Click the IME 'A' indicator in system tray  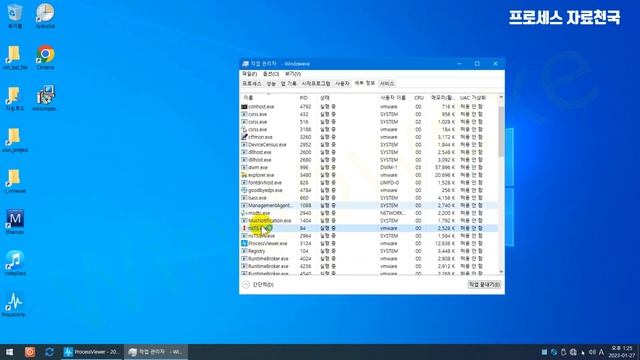coord(601,352)
